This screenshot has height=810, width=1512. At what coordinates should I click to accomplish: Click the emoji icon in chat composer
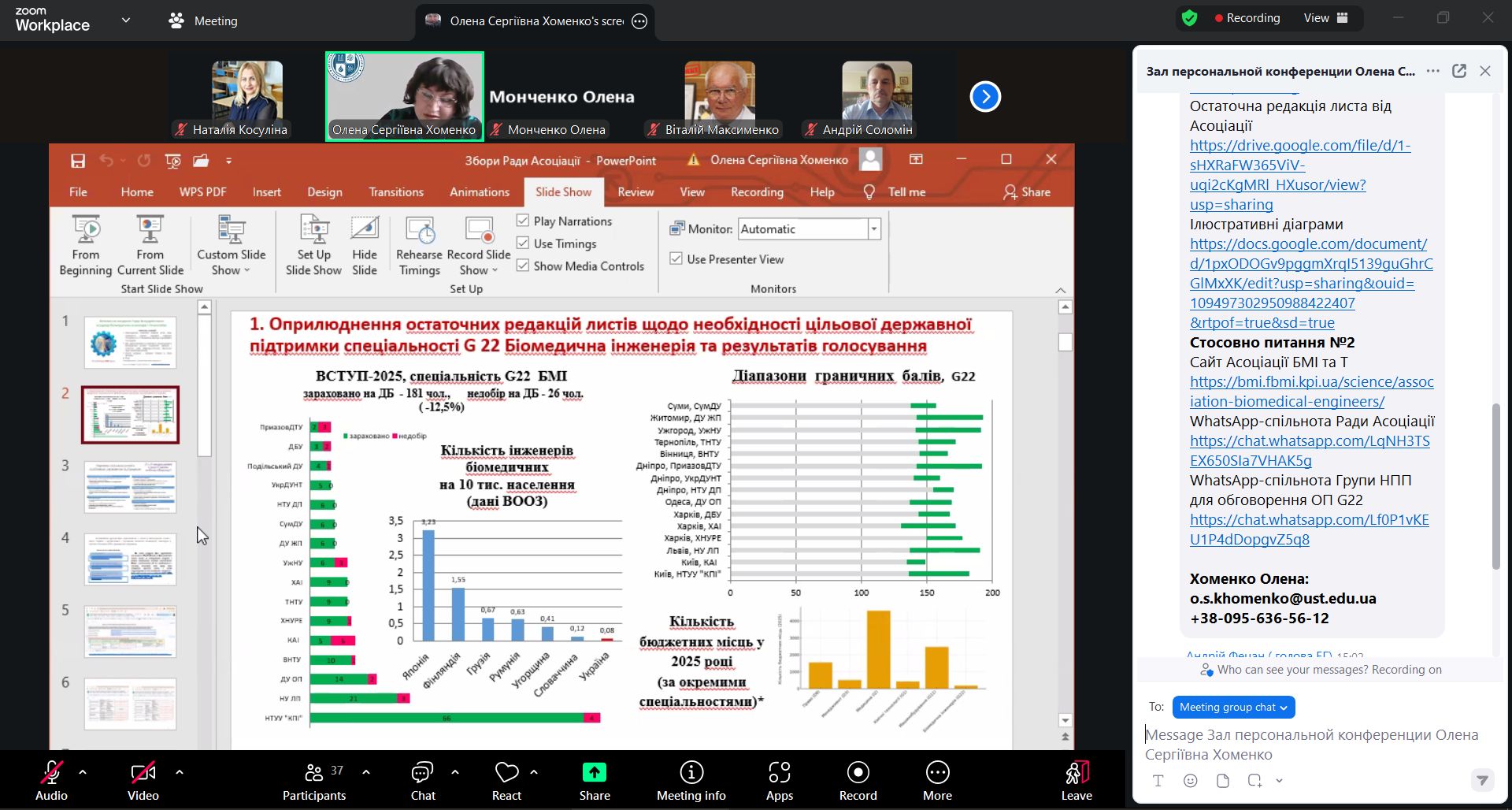[1191, 780]
